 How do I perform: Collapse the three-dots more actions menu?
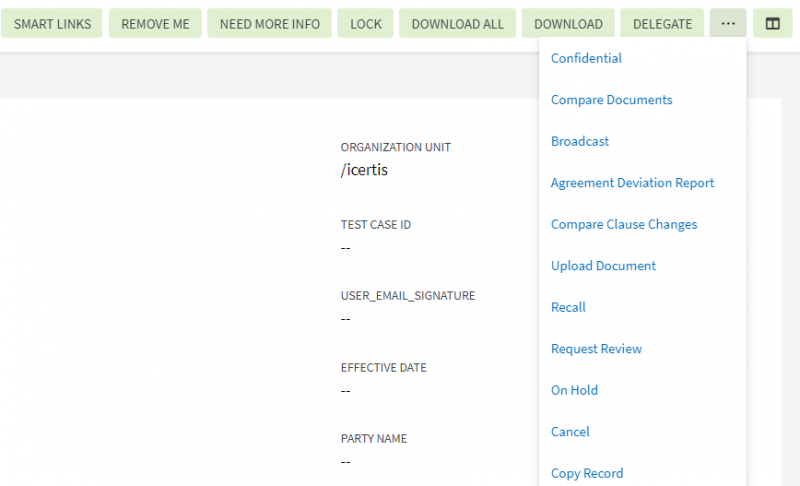pos(728,24)
